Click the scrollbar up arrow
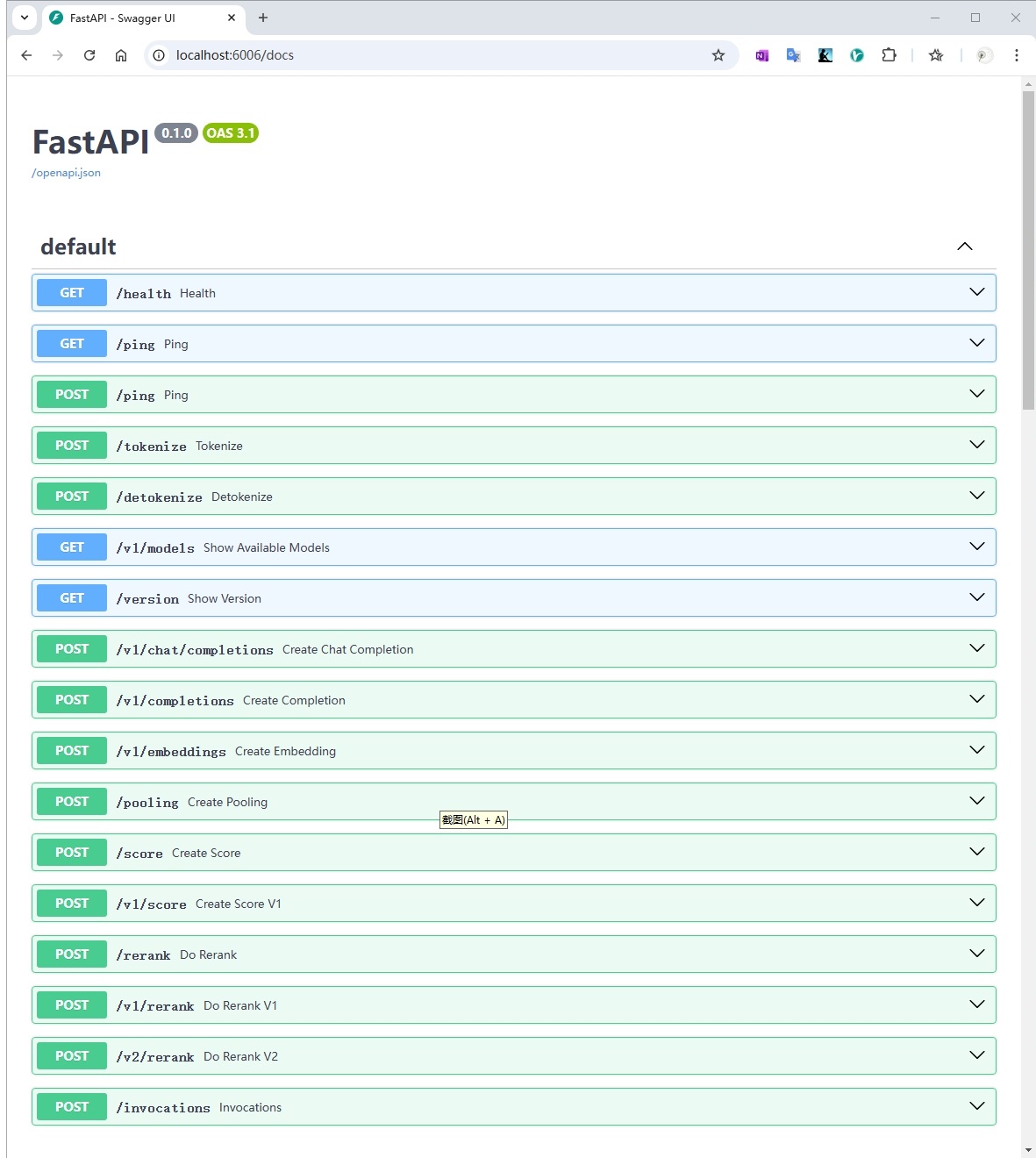Viewport: 1036px width, 1158px height. pos(1029,84)
